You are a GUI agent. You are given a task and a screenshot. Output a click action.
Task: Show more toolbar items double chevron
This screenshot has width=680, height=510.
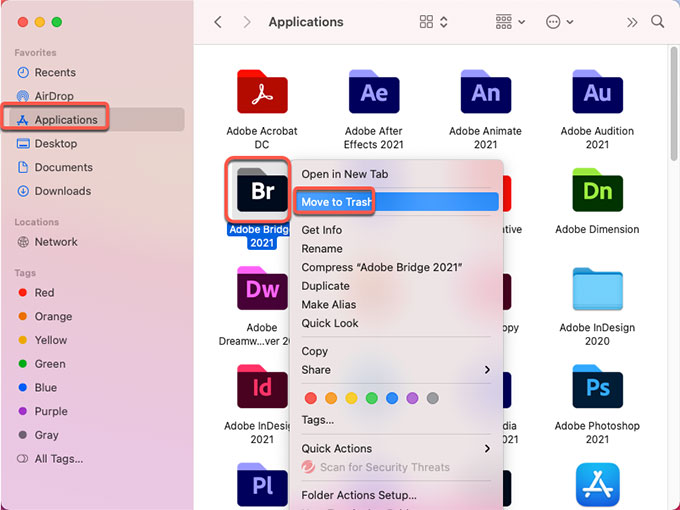point(632,22)
